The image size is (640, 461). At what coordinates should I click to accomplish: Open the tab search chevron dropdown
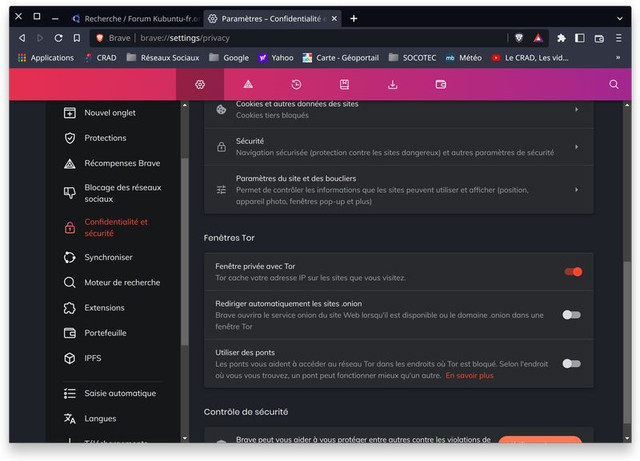coord(620,18)
